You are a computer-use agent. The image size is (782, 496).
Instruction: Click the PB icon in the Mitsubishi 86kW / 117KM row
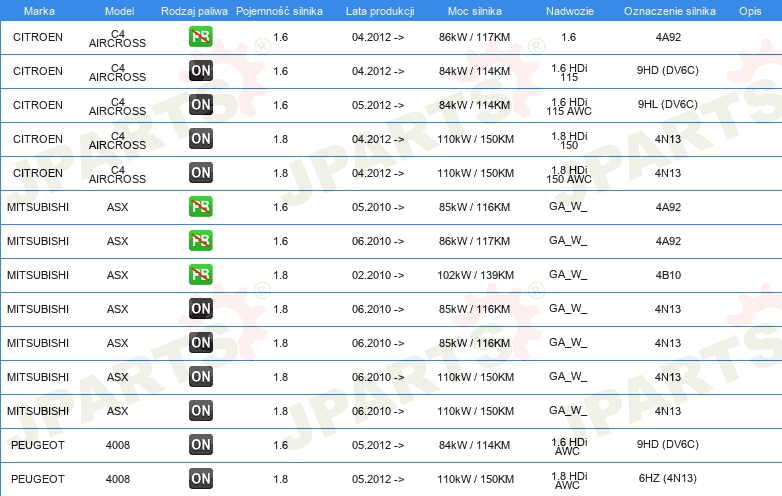pyautogui.click(x=200, y=241)
